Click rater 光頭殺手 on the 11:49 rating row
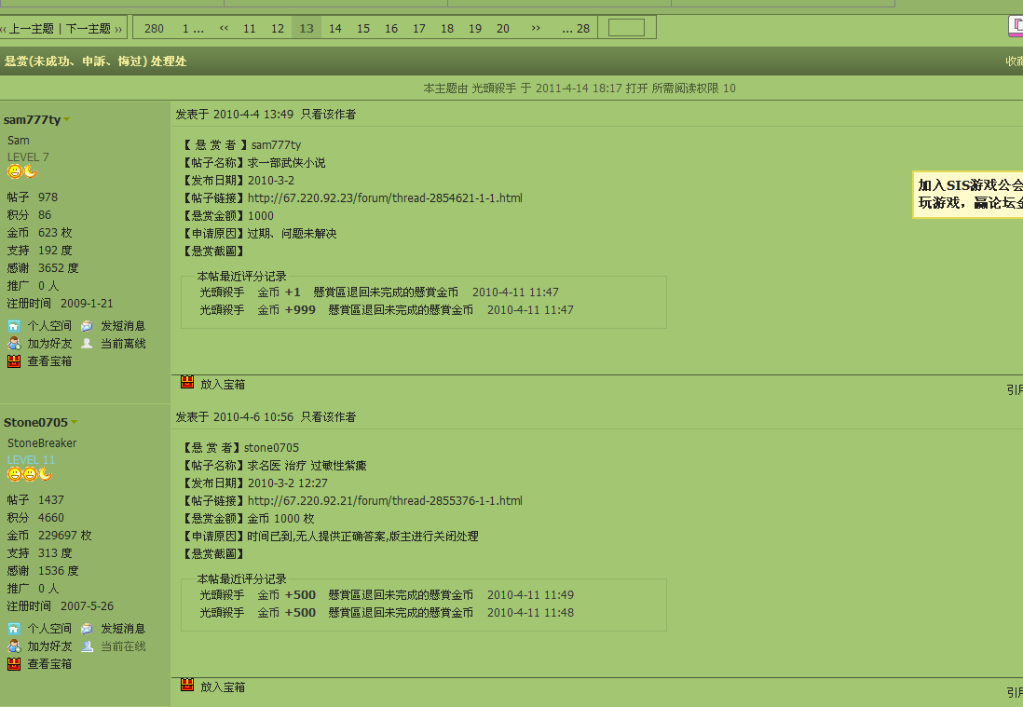 (x=222, y=595)
